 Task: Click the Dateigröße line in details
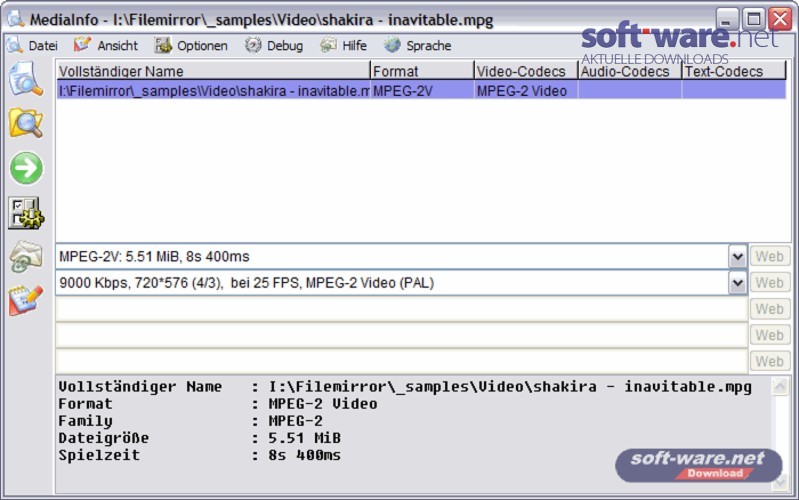[199, 438]
